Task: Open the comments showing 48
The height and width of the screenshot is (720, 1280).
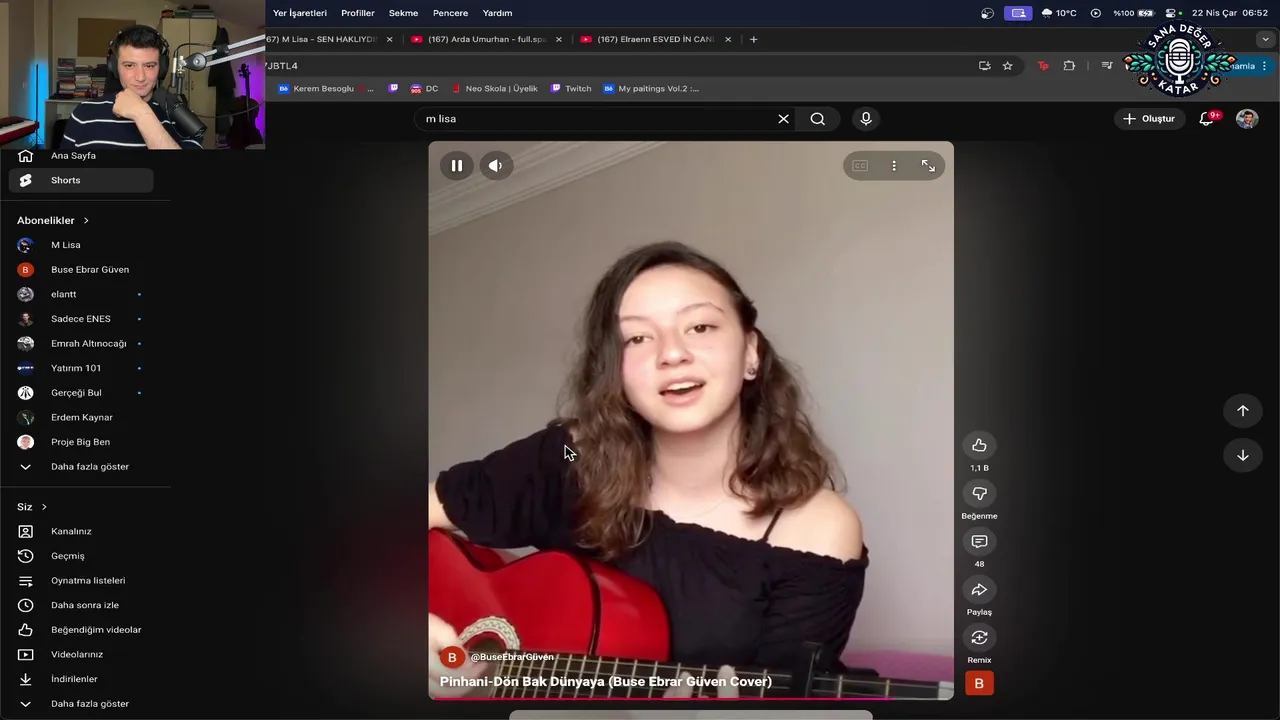Action: (979, 541)
